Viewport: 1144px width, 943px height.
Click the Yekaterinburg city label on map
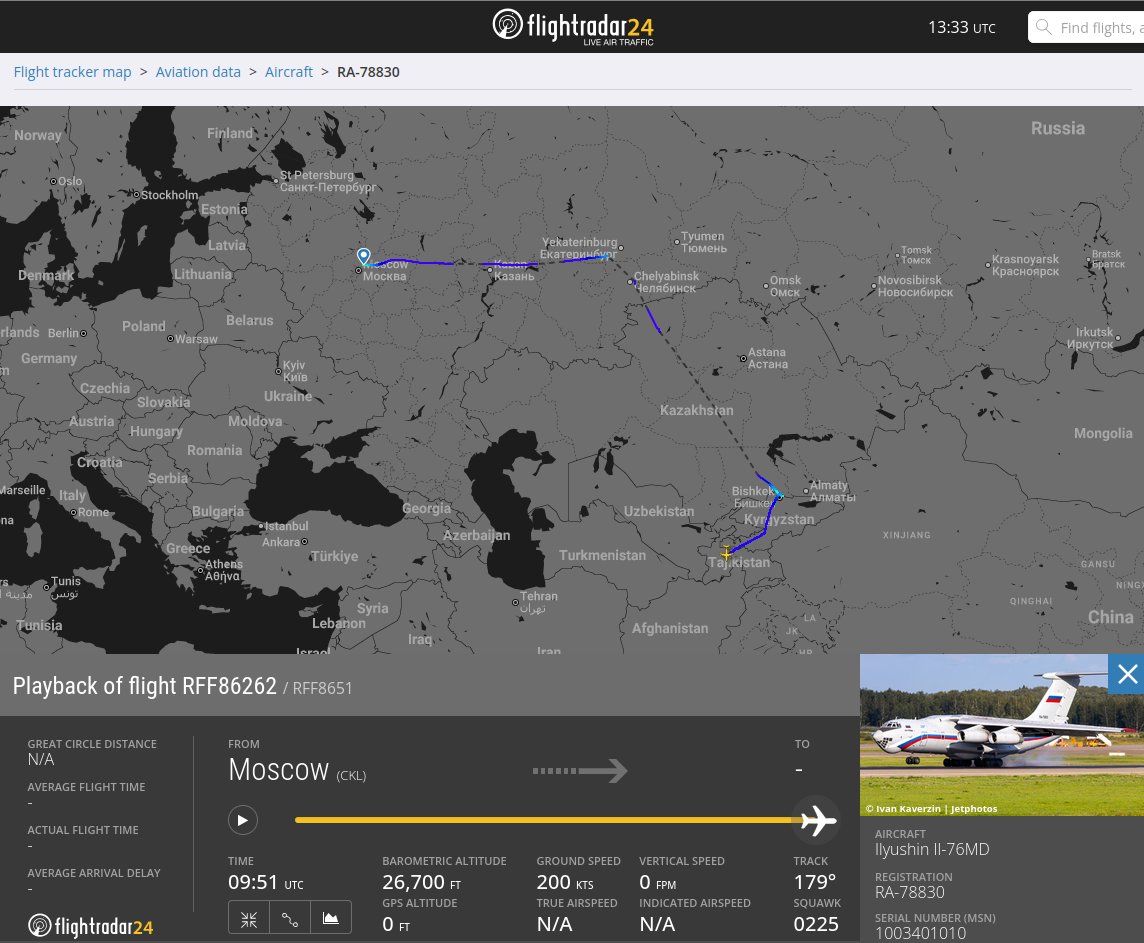point(579,248)
